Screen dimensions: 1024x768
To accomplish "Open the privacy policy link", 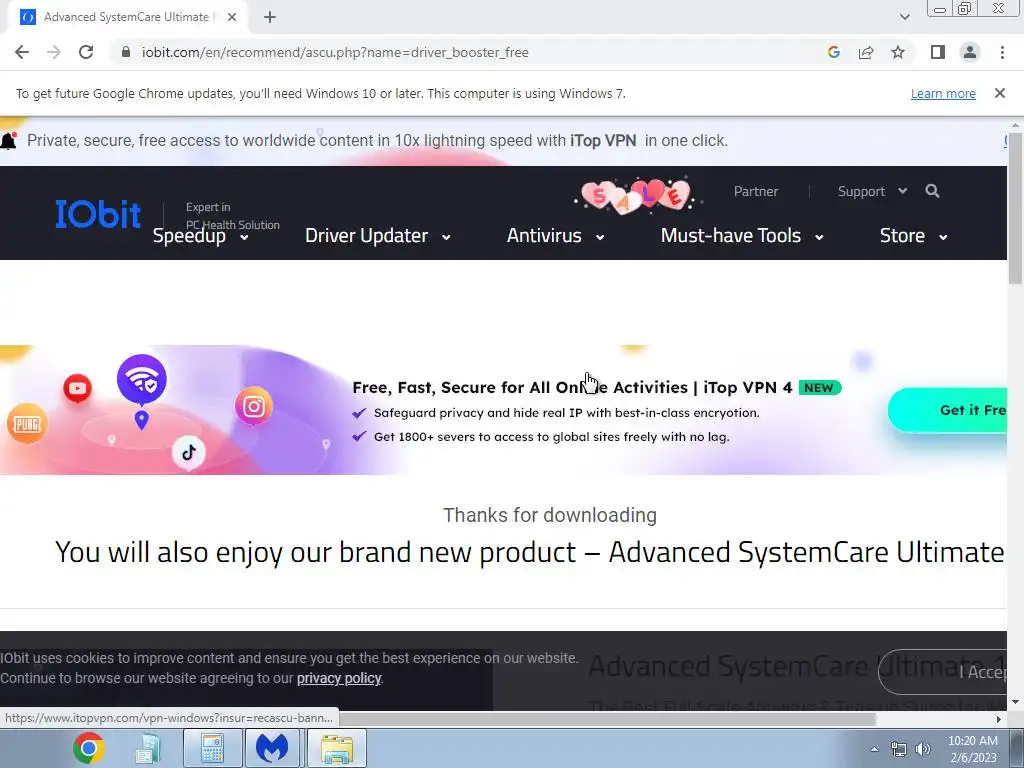I will 339,679.
